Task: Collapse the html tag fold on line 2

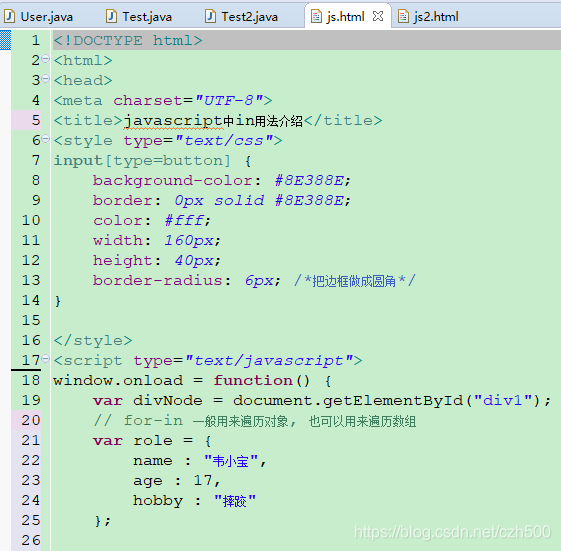Action: (45, 58)
